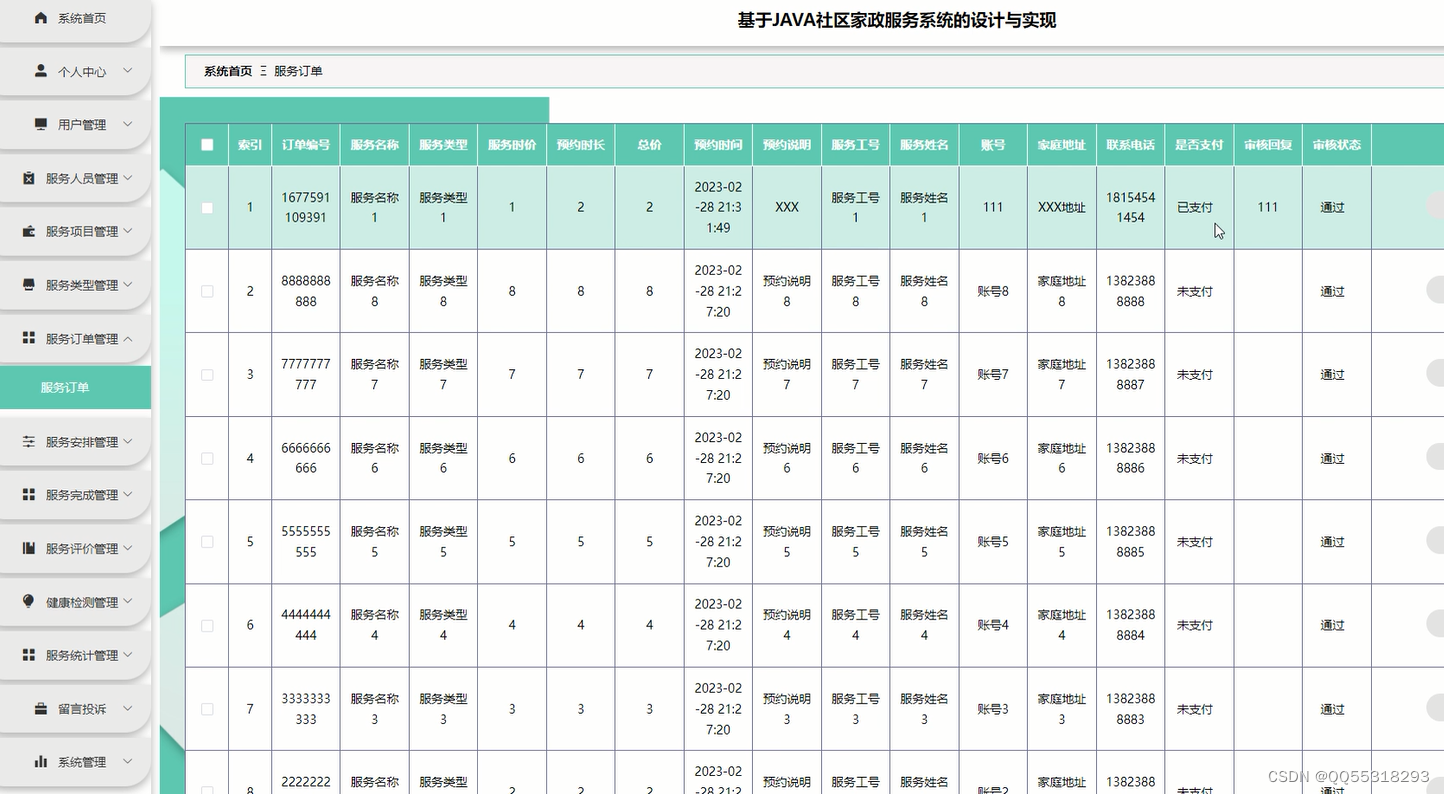This screenshot has width=1444, height=794.
Task: Click the clipboard icon for 服务人员管理
Action: coord(29,178)
